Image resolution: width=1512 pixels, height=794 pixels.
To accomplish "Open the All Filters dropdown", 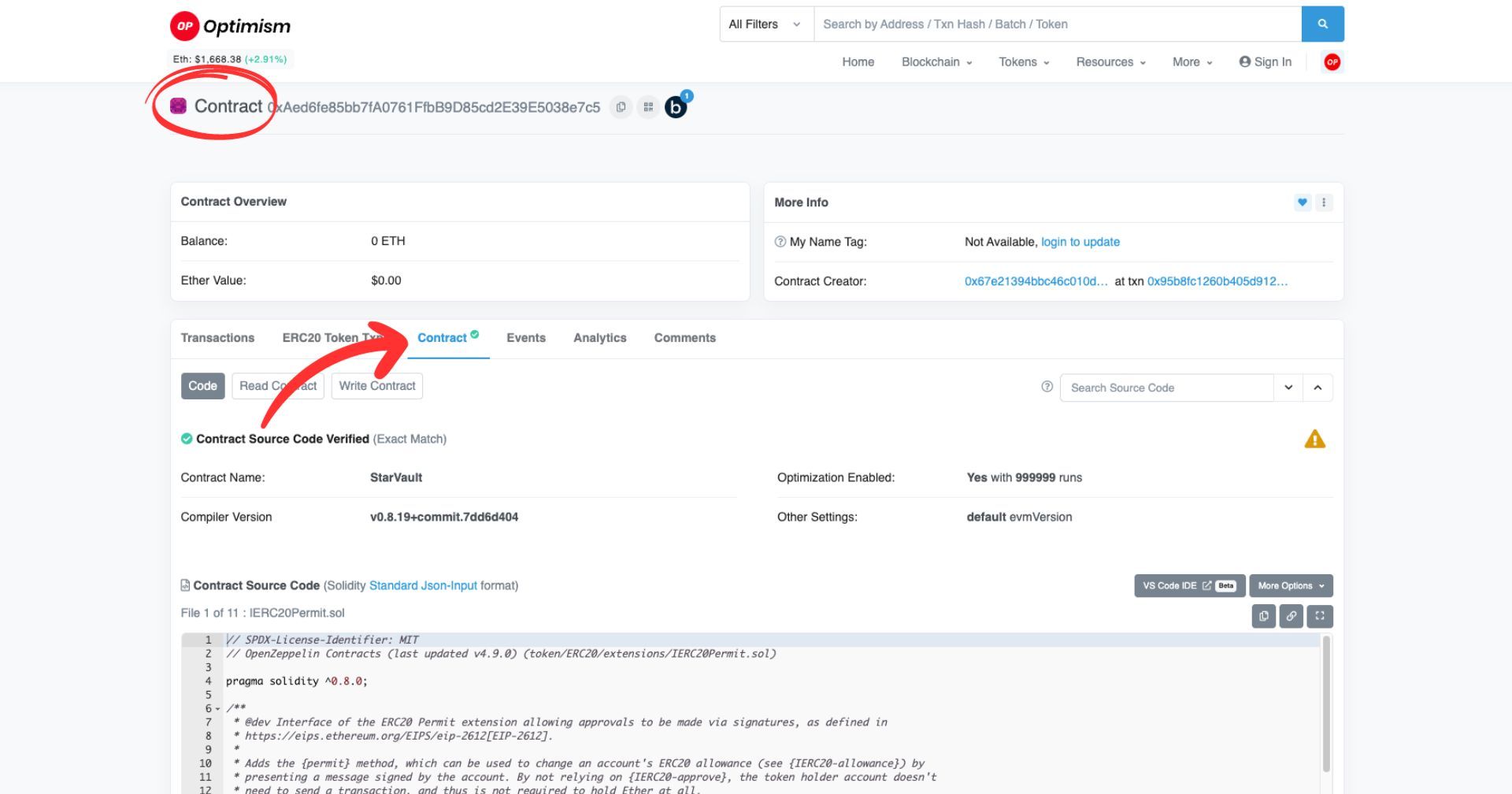I will (766, 24).
